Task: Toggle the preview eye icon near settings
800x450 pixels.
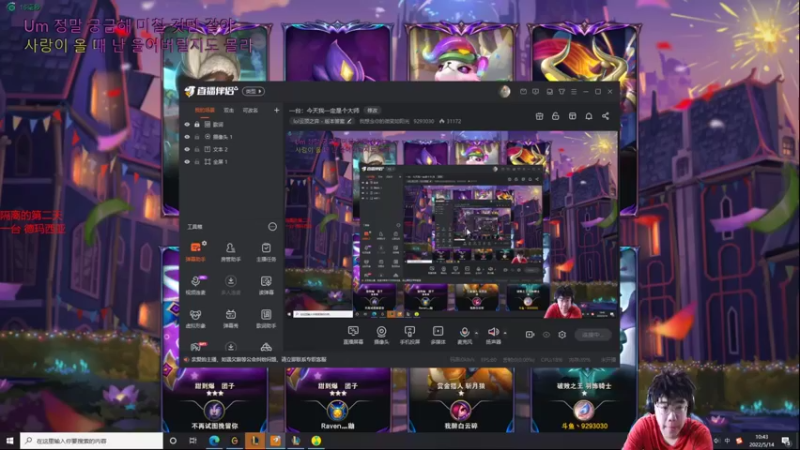Action: click(546, 335)
